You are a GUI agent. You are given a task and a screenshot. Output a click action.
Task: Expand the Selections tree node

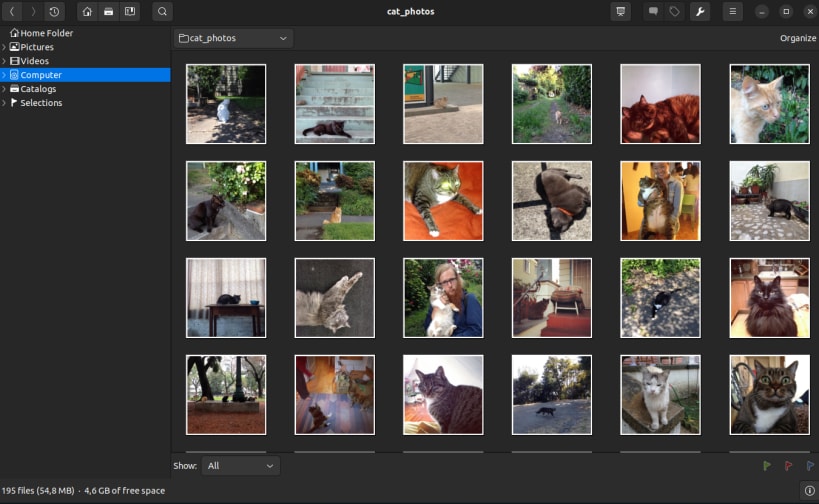click(4, 103)
